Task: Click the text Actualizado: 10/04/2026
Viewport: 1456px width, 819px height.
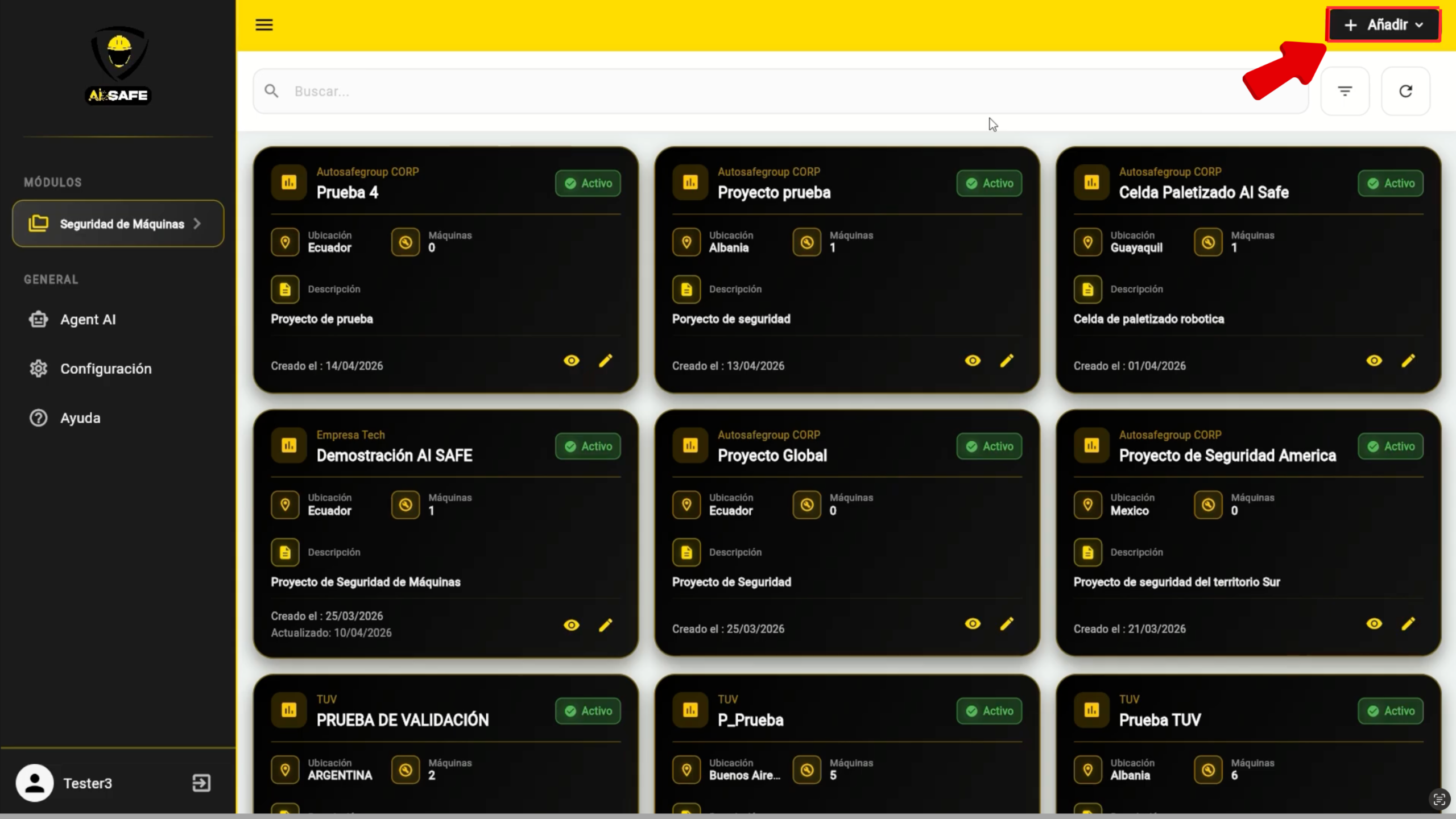Action: point(331,632)
